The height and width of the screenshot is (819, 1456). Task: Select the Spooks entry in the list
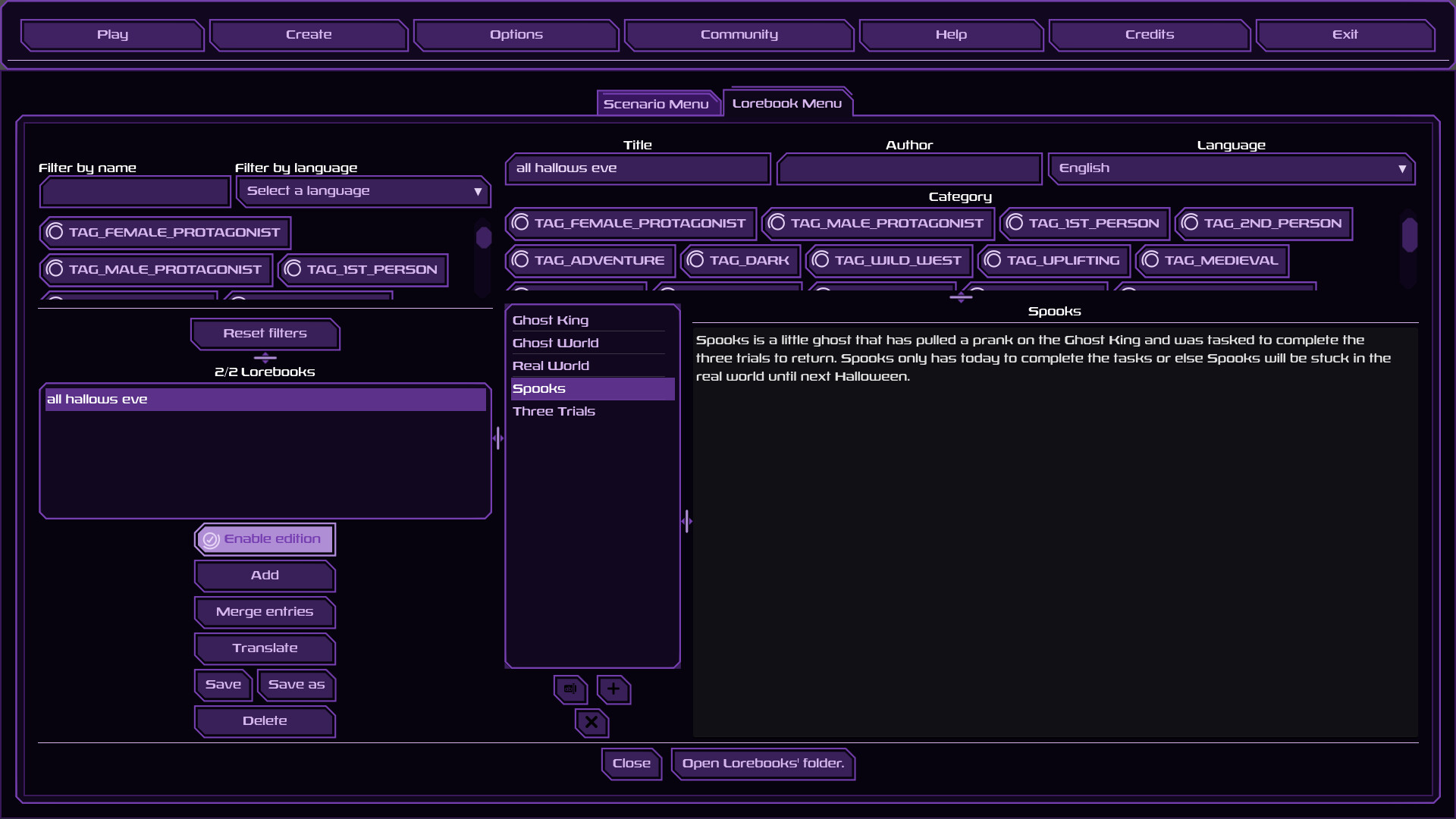[x=592, y=388]
